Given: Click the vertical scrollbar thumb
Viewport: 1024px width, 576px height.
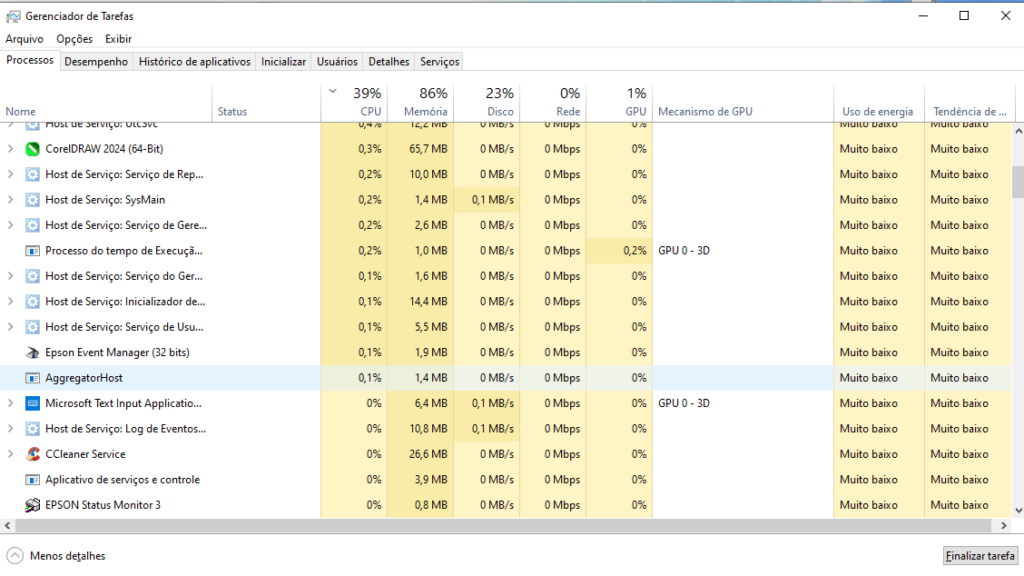Looking at the screenshot, I should pyautogui.click(x=1017, y=182).
